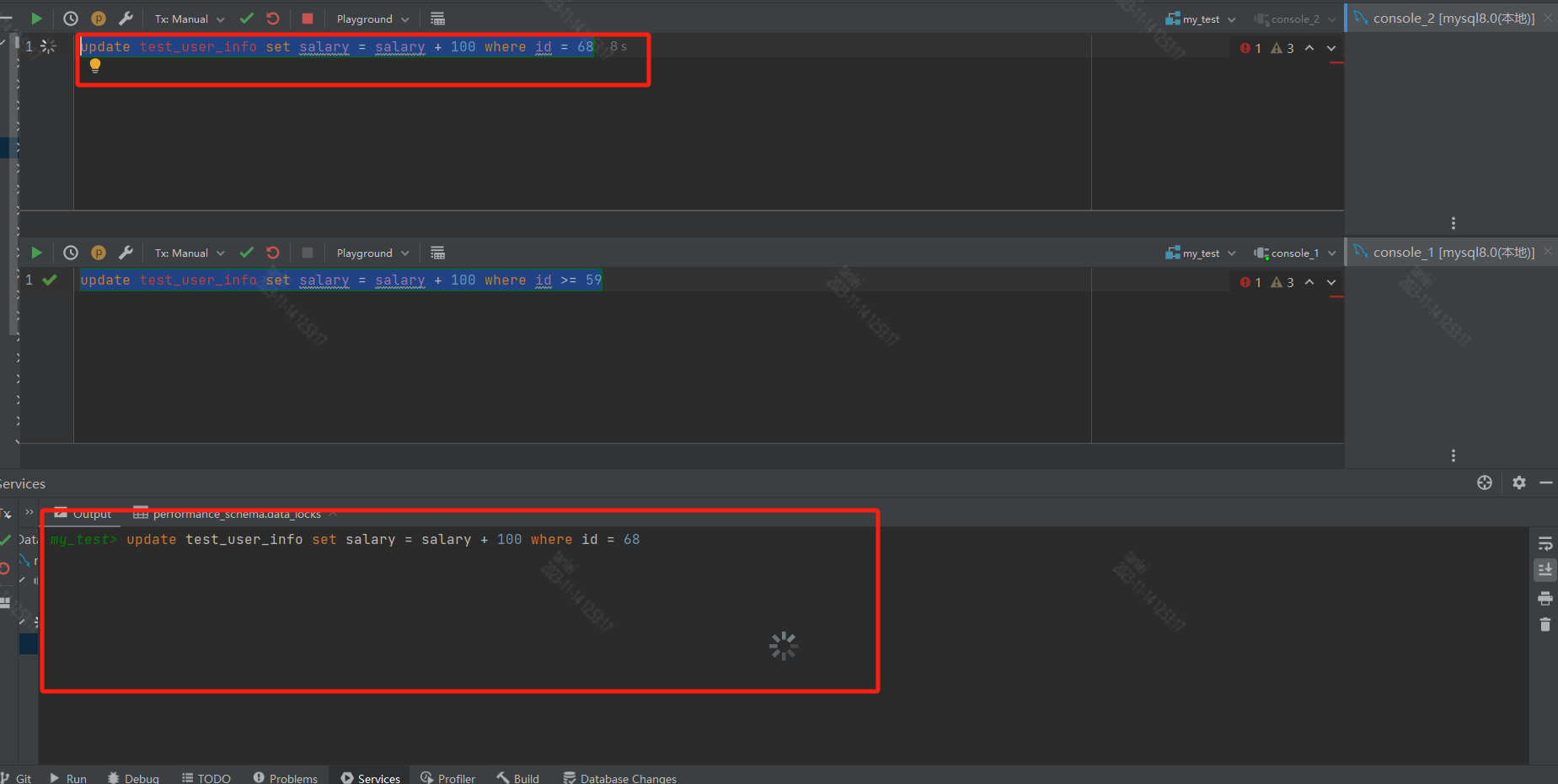The image size is (1558, 784).
Task: Commit the transaction in console_1
Action: [x=247, y=253]
